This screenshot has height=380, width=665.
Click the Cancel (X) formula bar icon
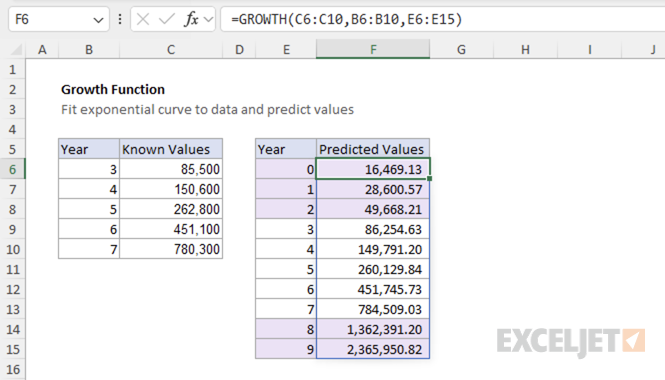[143, 19]
